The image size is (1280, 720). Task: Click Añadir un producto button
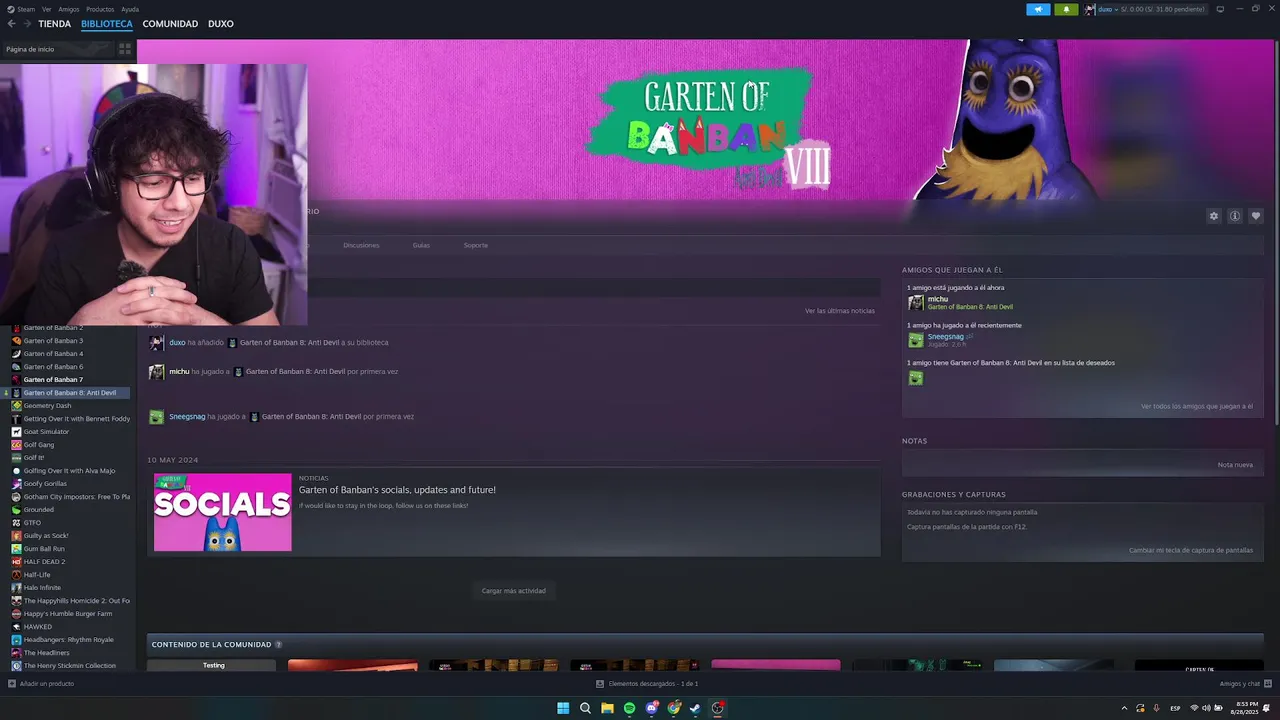tap(41, 684)
